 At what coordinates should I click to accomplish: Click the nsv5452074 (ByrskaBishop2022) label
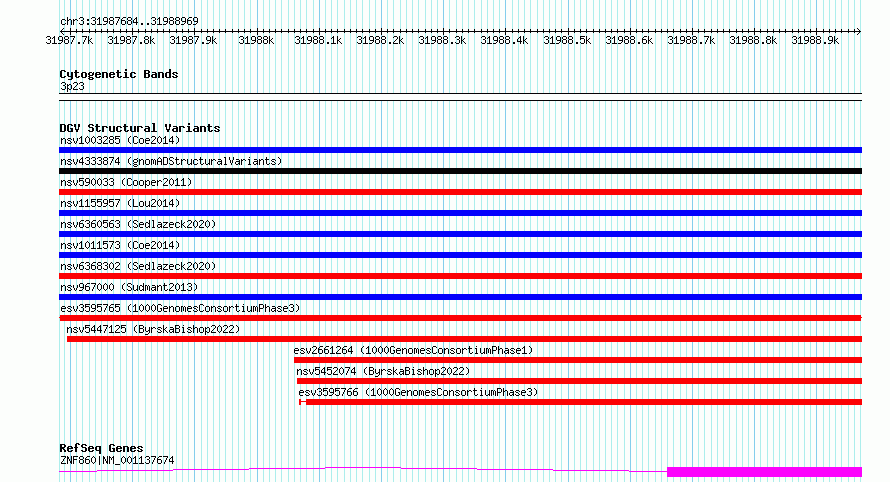click(x=383, y=371)
